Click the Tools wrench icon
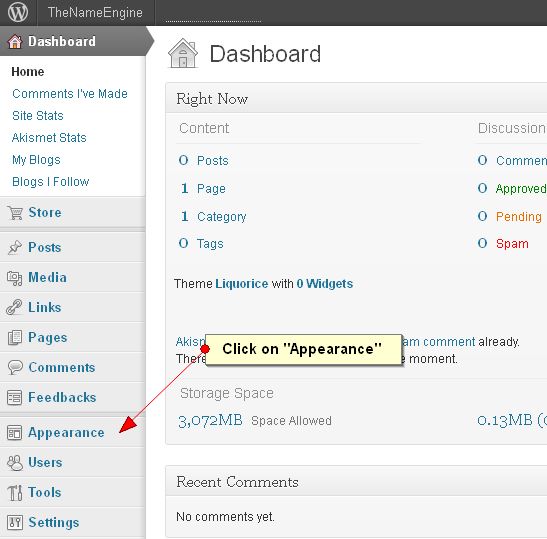547x539 pixels. pyautogui.click(x=15, y=493)
